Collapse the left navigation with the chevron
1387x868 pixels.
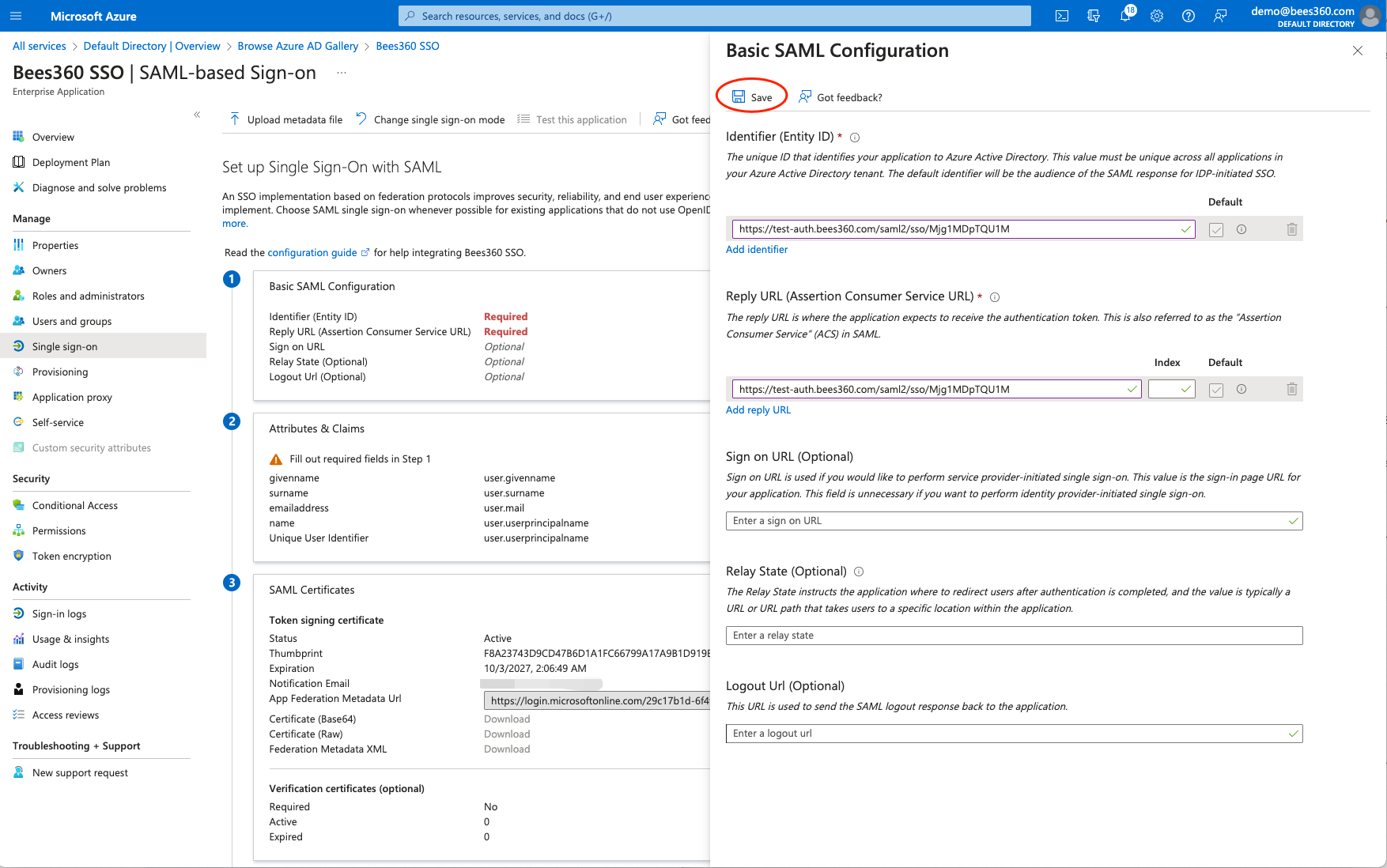coord(197,115)
